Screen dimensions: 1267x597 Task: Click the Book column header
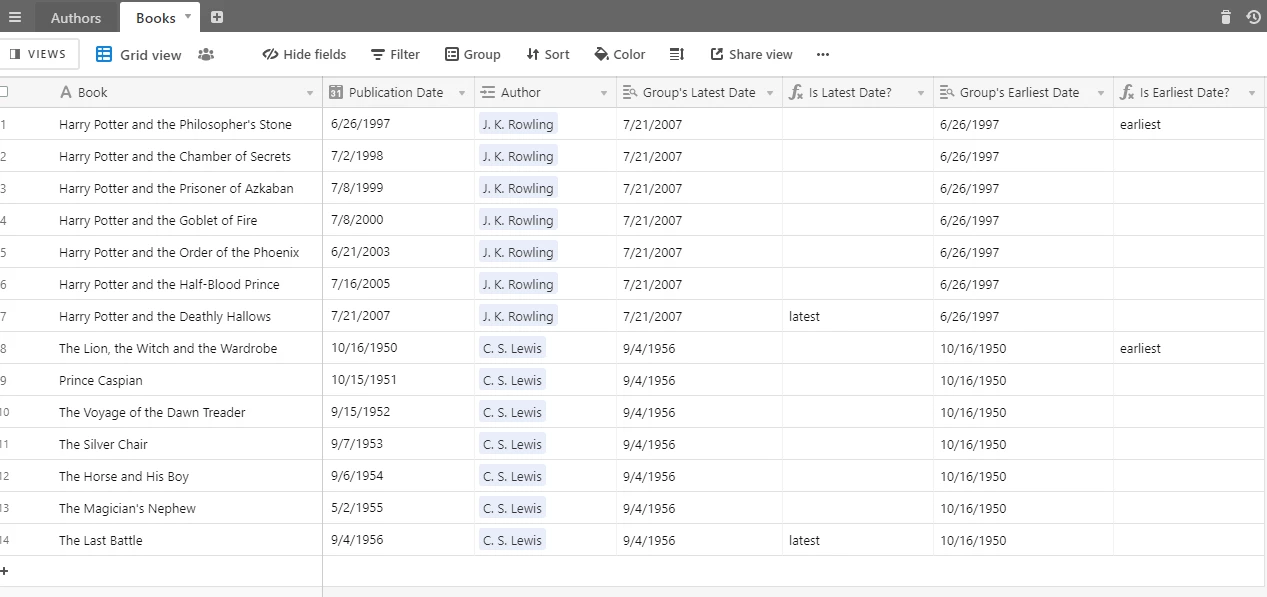click(185, 92)
